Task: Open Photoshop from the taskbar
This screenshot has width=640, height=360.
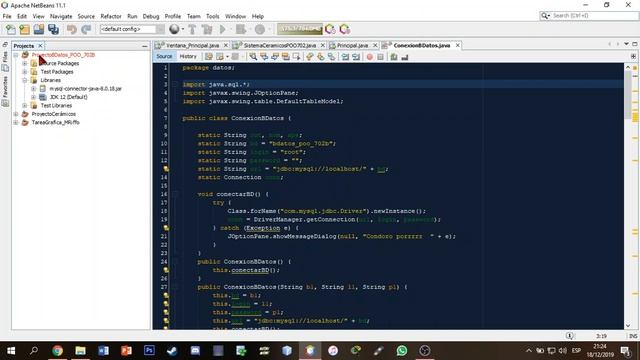Action: click(x=149, y=351)
